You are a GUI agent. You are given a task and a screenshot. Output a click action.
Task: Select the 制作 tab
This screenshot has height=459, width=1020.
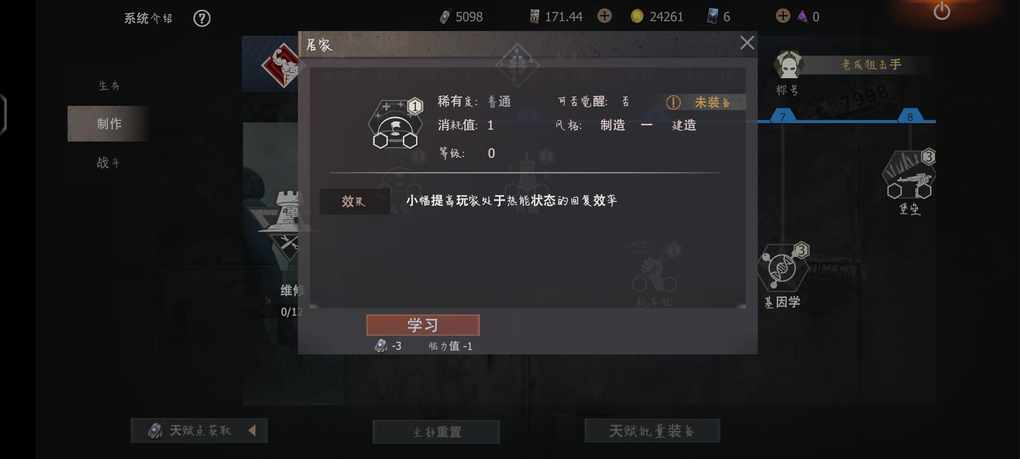pos(109,124)
